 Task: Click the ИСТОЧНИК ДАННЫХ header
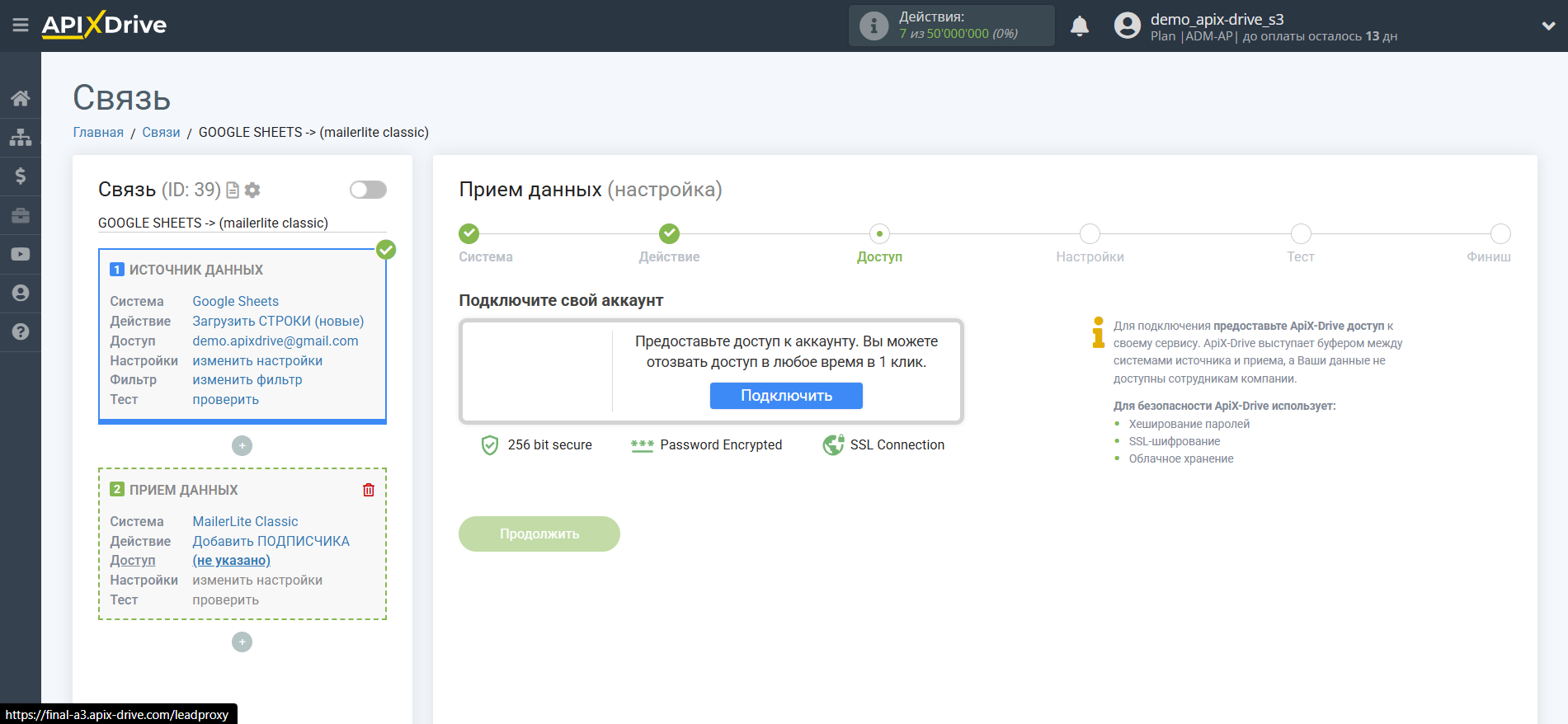196,270
